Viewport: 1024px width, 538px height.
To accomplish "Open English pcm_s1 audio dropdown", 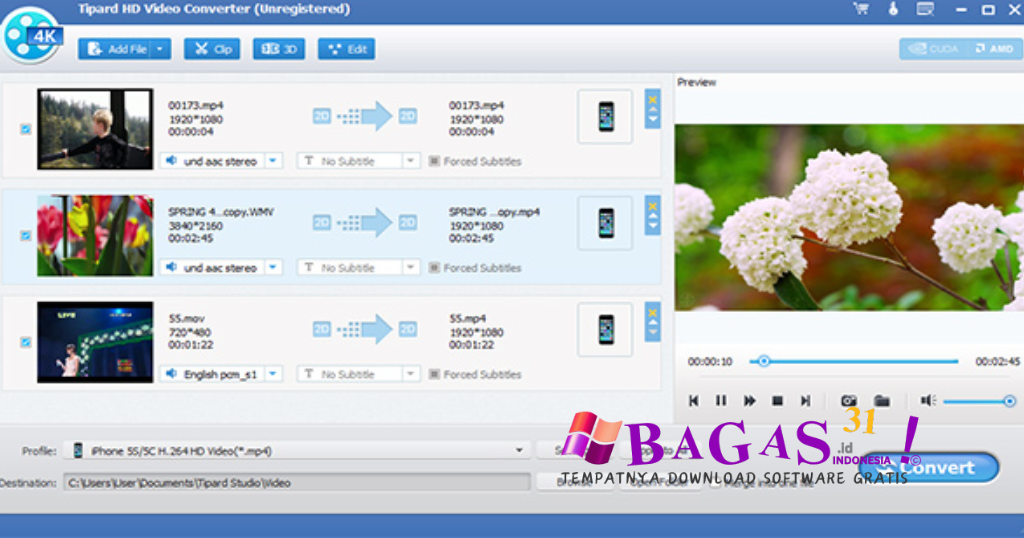I will pos(273,373).
